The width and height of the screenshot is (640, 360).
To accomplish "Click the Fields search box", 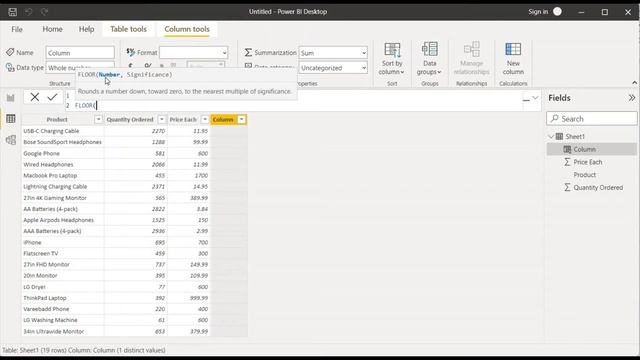I will (x=592, y=119).
